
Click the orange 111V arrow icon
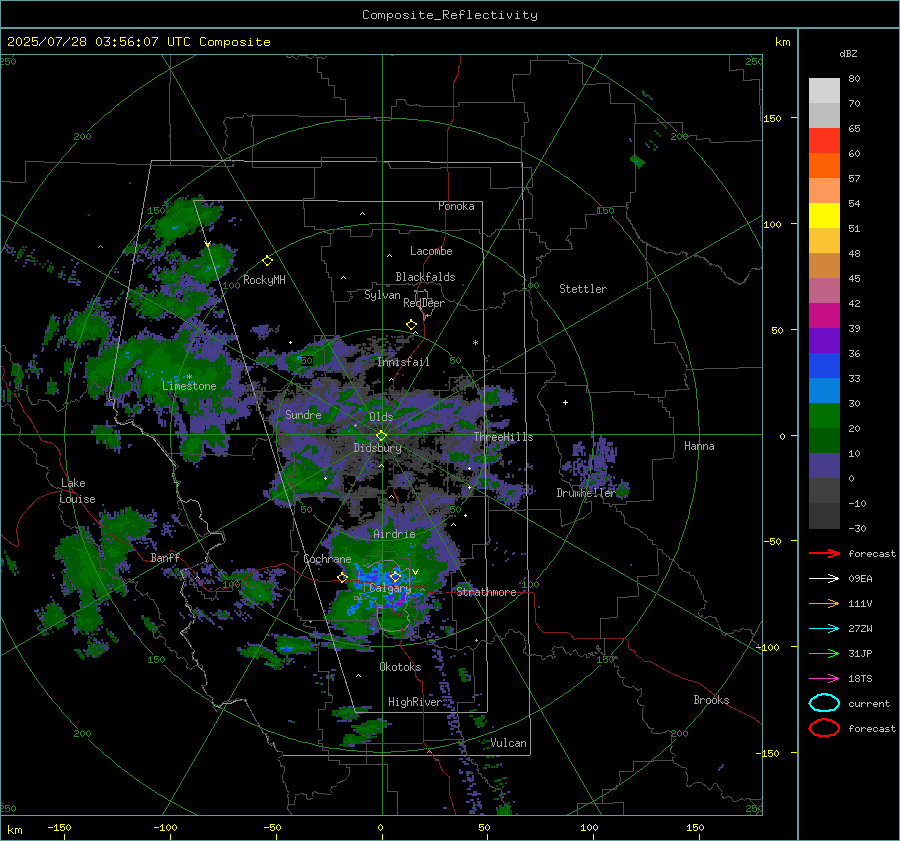click(x=824, y=603)
